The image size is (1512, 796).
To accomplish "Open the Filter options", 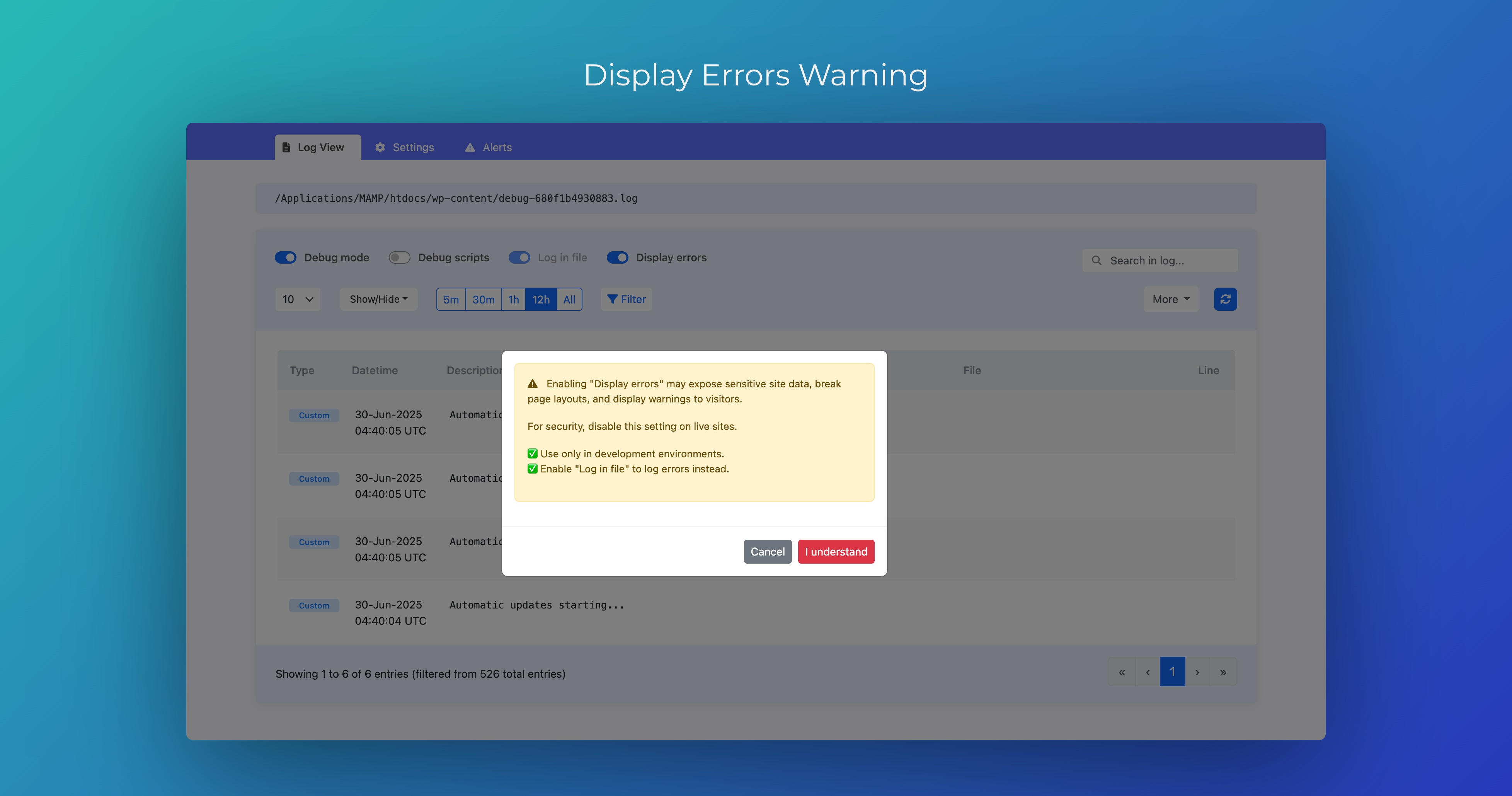I will pos(626,299).
